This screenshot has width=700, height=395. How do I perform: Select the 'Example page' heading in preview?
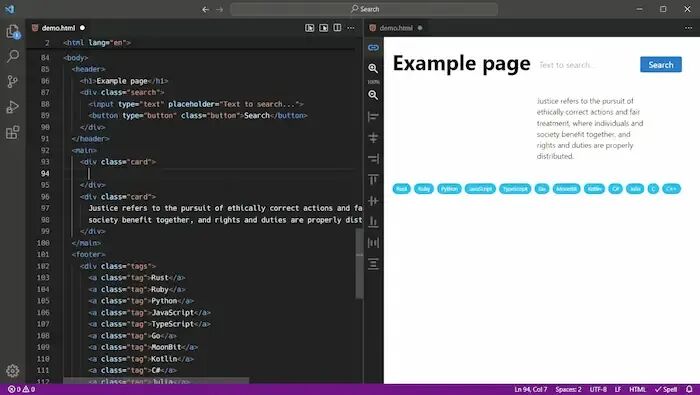(461, 63)
